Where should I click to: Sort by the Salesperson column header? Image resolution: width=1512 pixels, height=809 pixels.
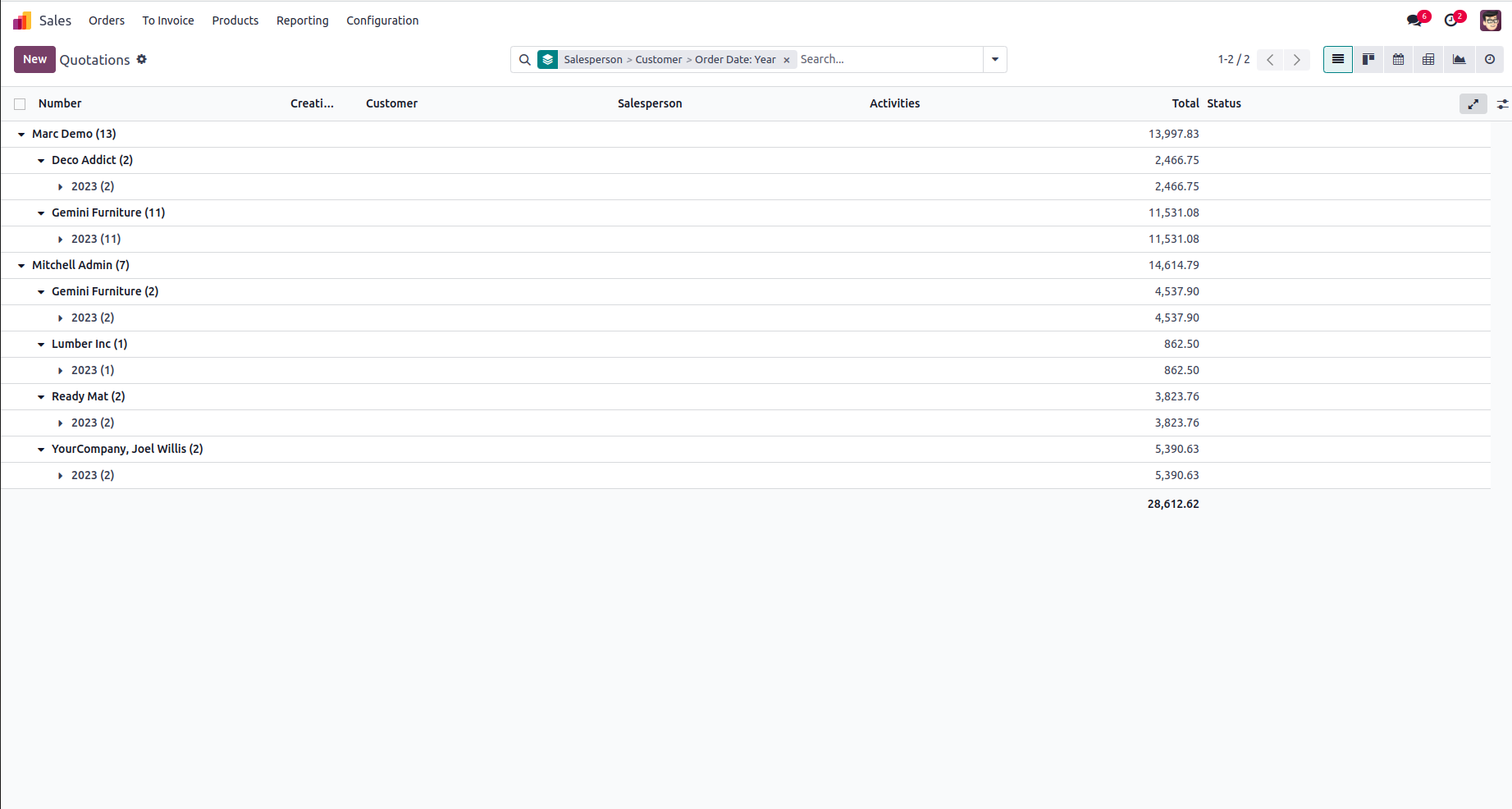pos(650,103)
